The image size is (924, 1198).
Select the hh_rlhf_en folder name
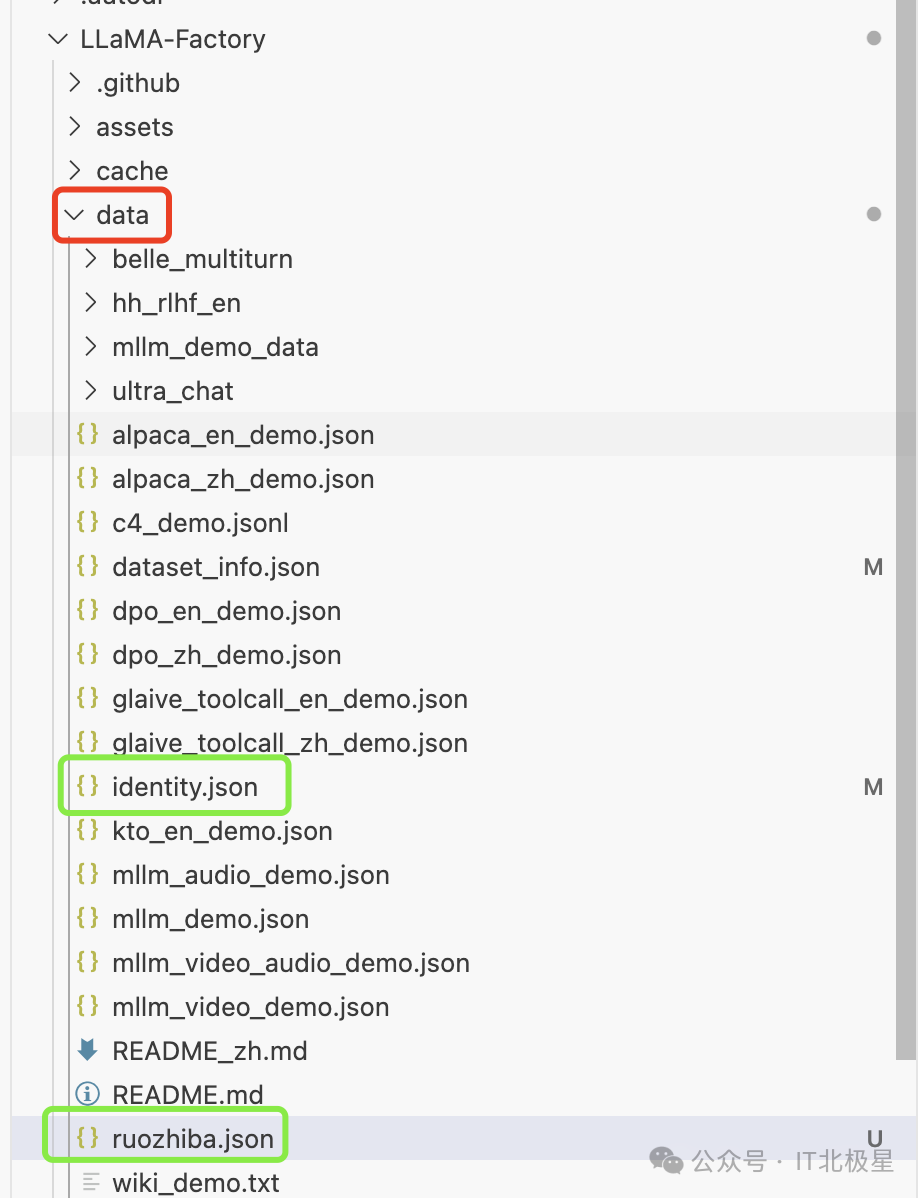point(177,303)
